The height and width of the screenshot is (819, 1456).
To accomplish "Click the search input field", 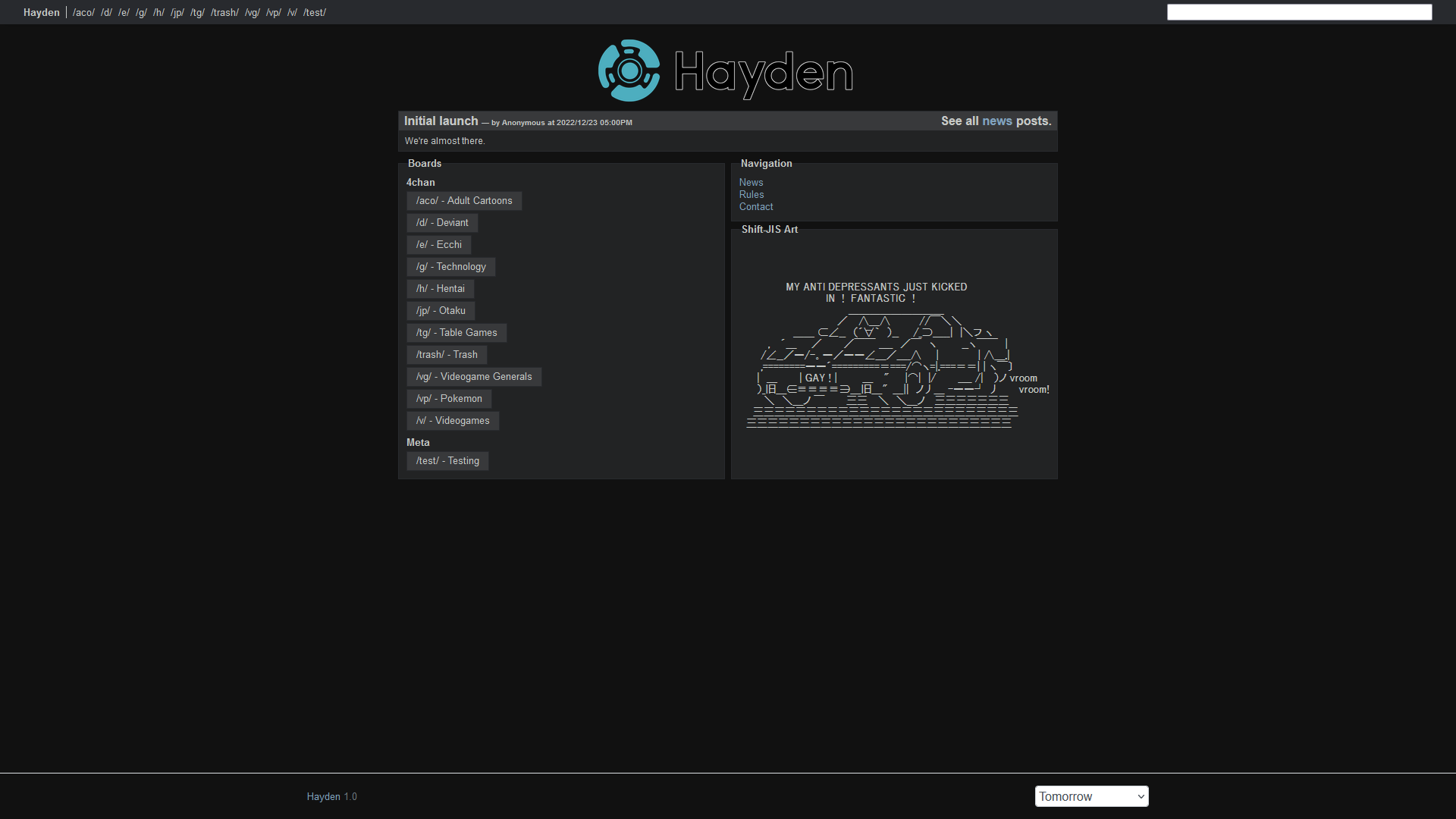I will pos(1298,12).
